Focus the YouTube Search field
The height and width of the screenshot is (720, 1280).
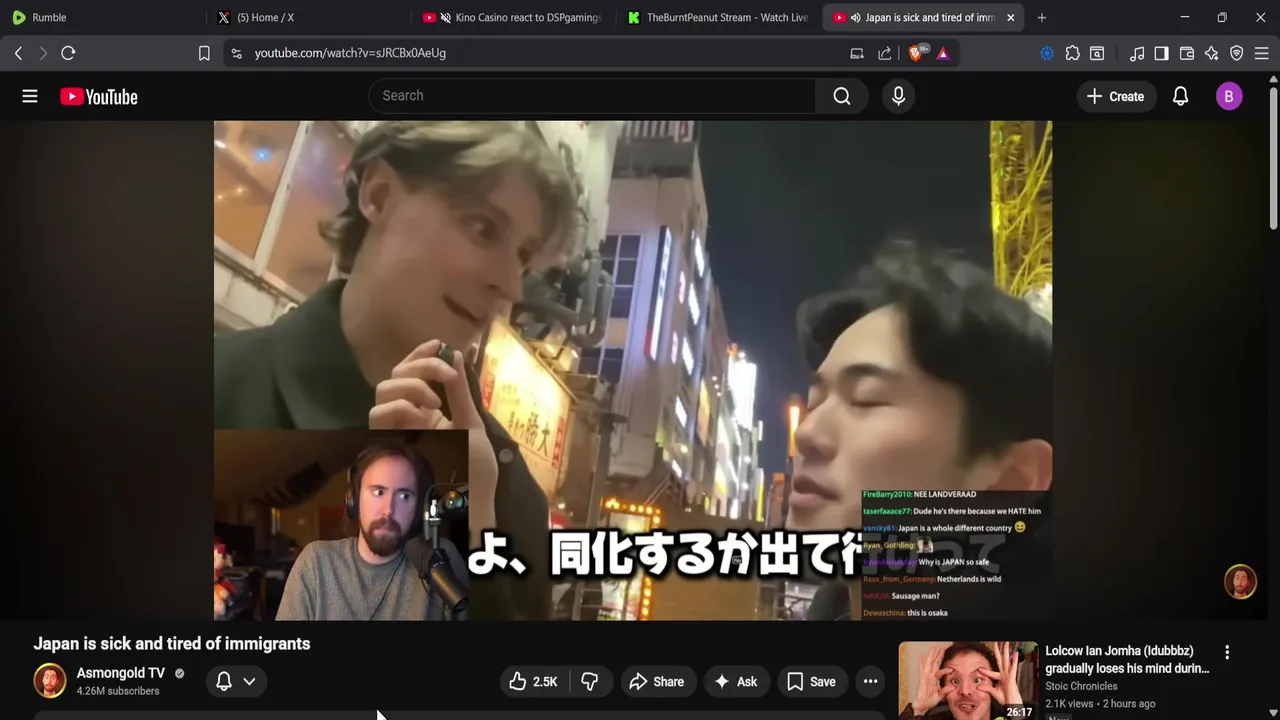click(x=592, y=96)
